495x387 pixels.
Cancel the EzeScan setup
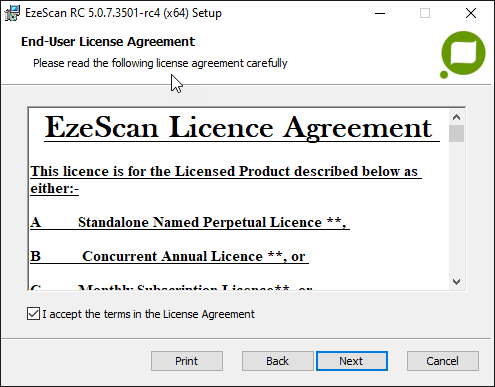click(443, 361)
